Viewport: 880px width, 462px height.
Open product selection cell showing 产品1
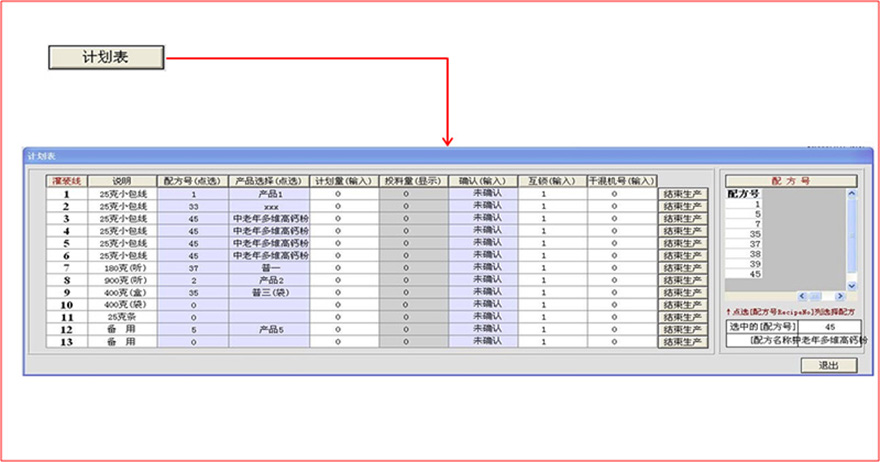coord(270,193)
